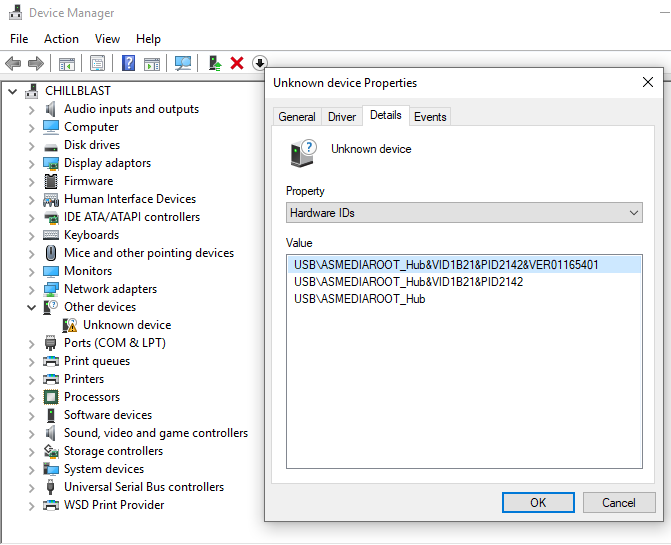Screen dimensions: 671x545
Task: Click the Firmware chip icon
Action: 51,181
